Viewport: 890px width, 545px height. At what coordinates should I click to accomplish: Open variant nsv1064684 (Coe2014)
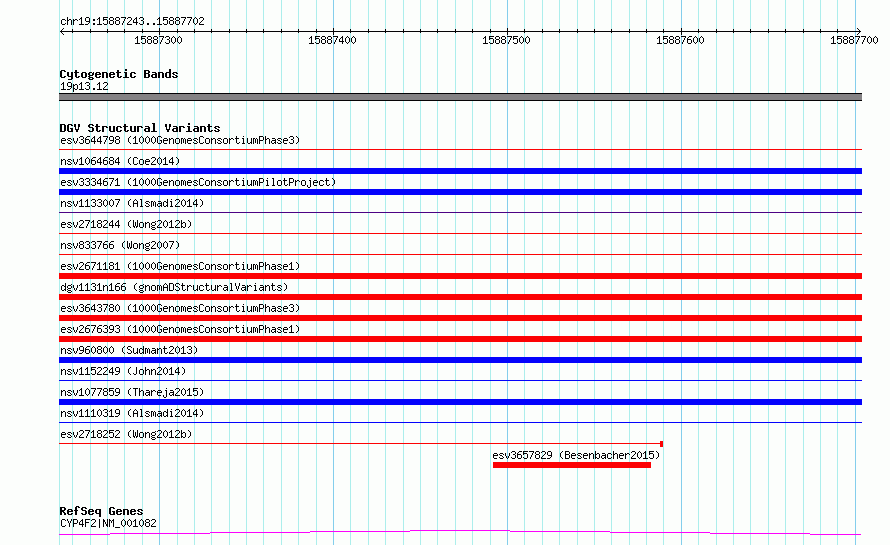[x=120, y=161]
